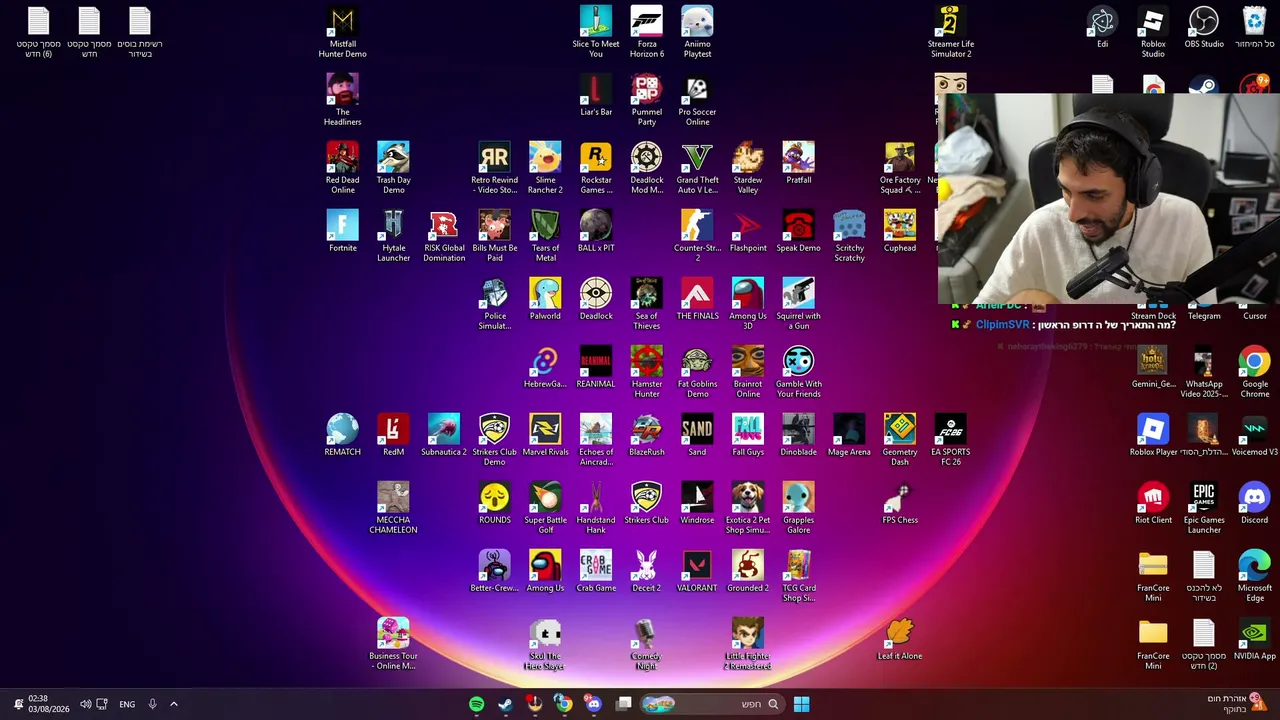Select the Pro Soccer Online icon
Screen dimensions: 1280x720
[697, 100]
